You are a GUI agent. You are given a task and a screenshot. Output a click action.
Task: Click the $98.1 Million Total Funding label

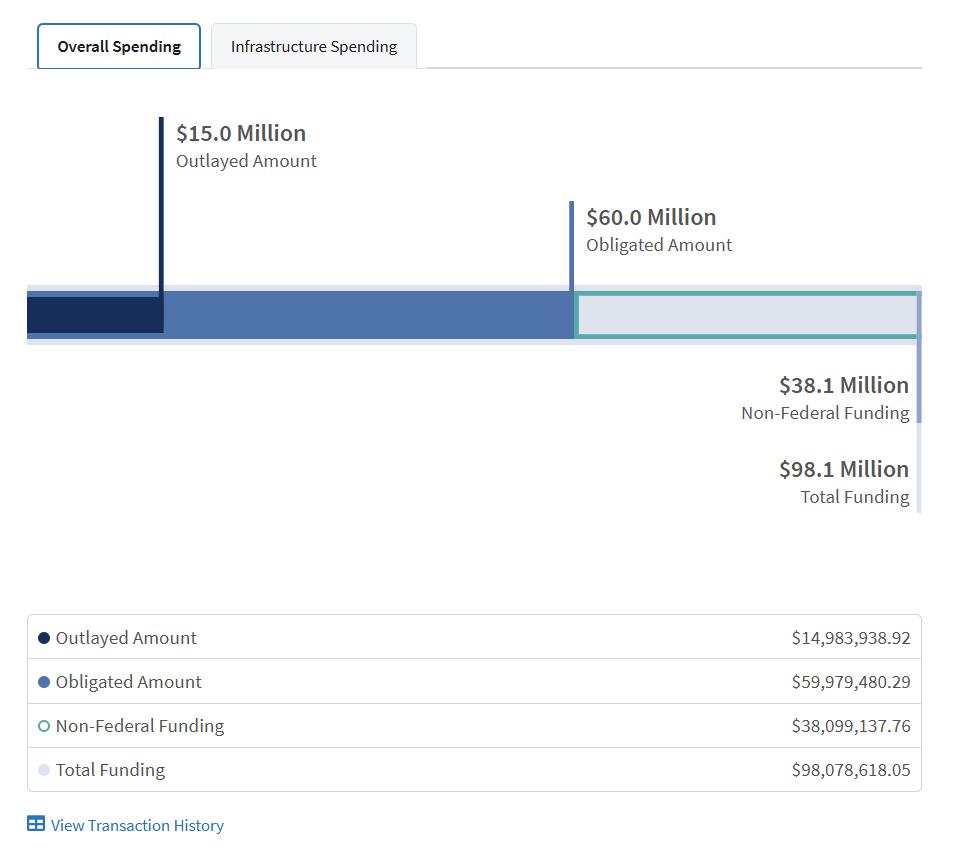[843, 470]
